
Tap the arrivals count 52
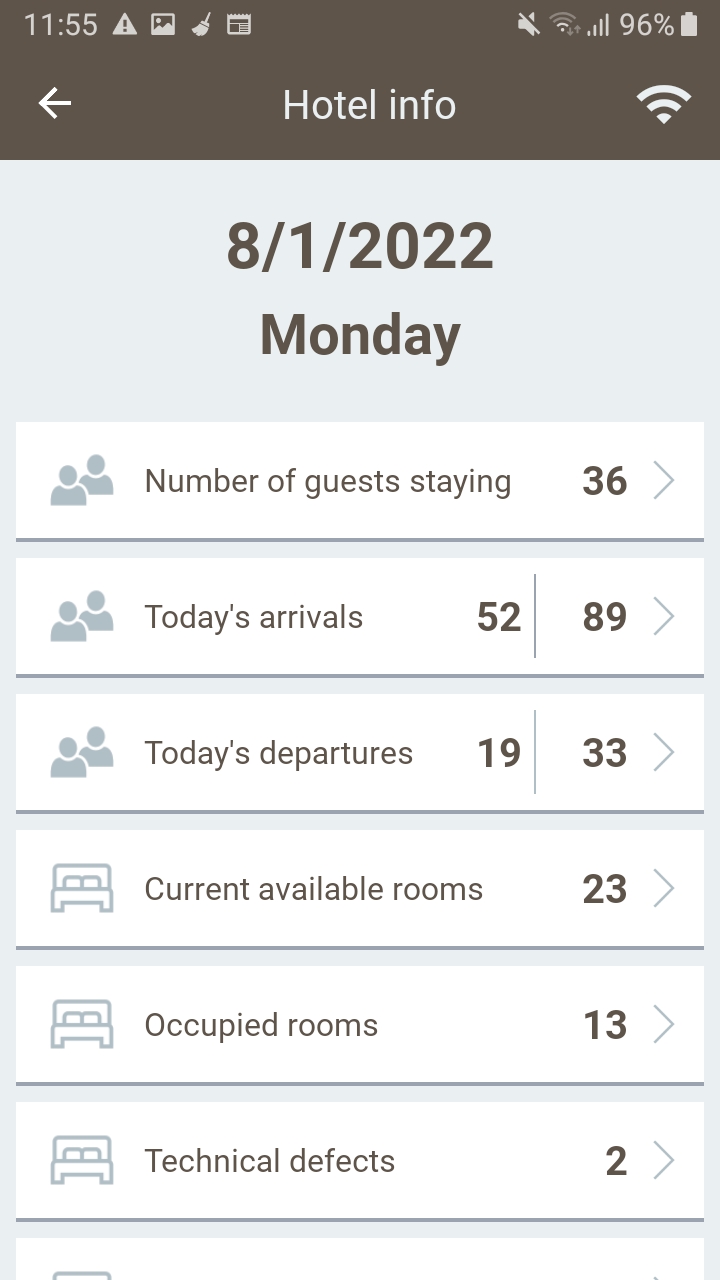499,617
